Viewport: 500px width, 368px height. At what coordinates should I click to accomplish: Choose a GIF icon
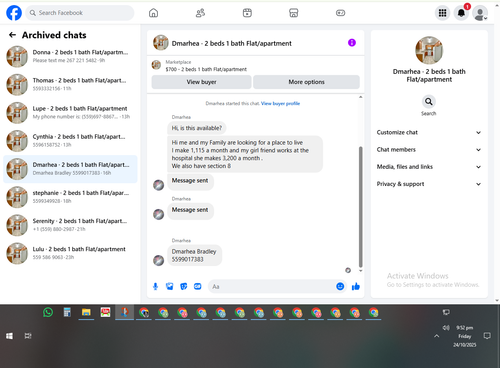point(198,286)
